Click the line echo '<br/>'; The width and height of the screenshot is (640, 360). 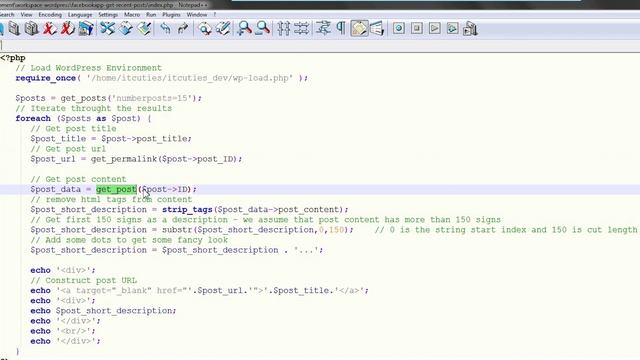63,331
